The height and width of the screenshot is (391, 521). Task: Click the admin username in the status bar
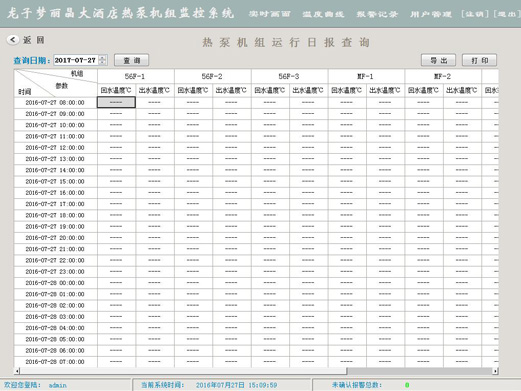point(58,385)
